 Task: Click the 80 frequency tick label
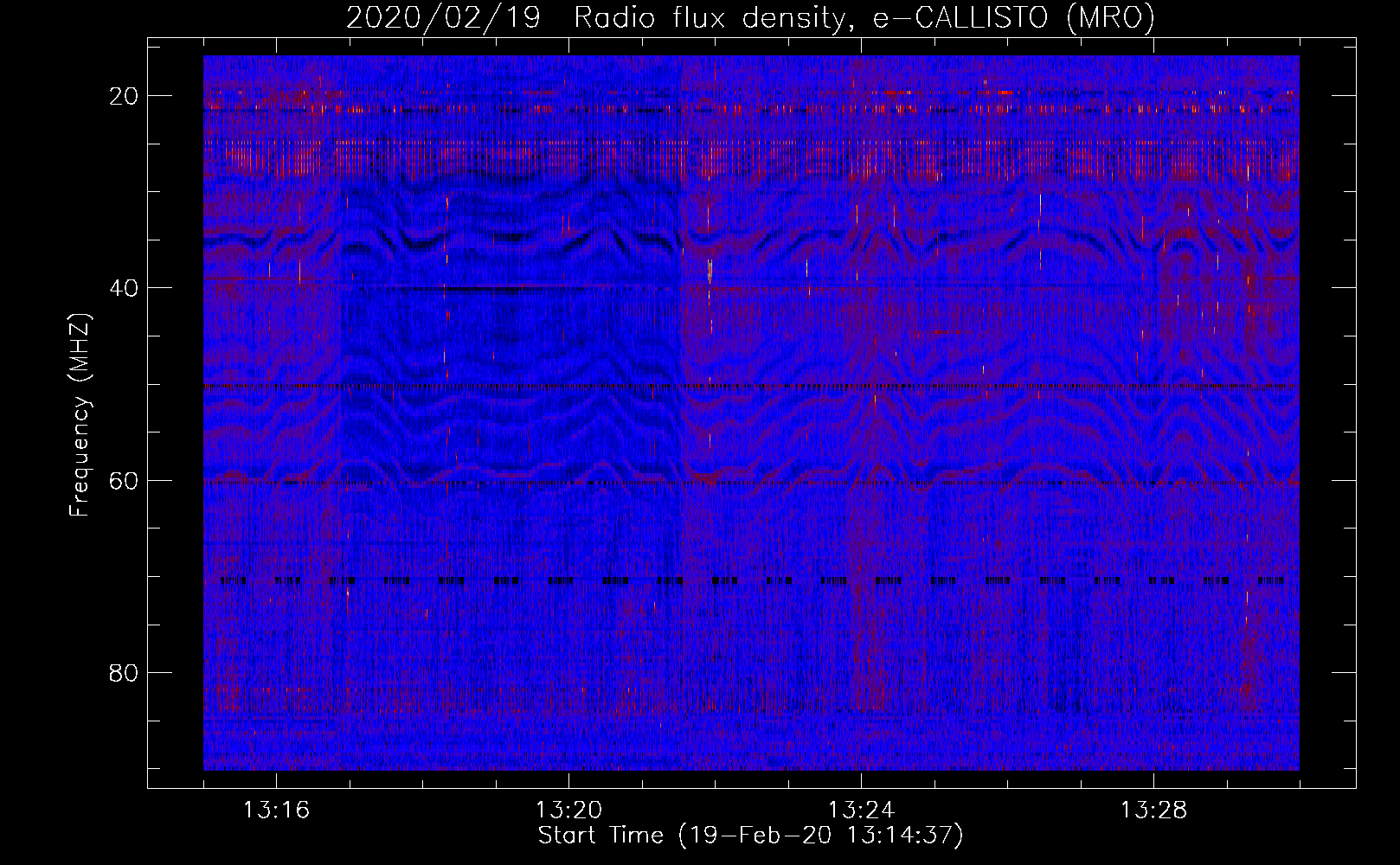pos(124,673)
